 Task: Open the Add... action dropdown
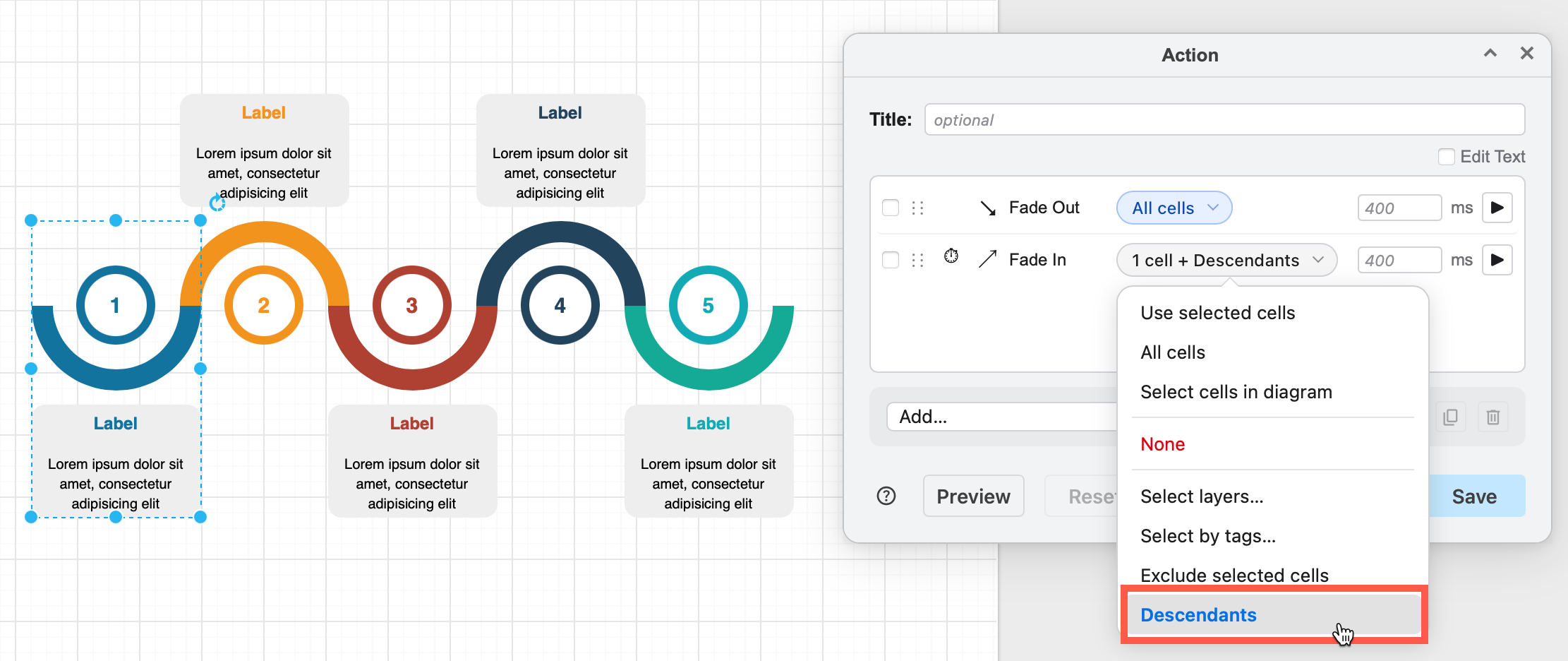click(1002, 417)
